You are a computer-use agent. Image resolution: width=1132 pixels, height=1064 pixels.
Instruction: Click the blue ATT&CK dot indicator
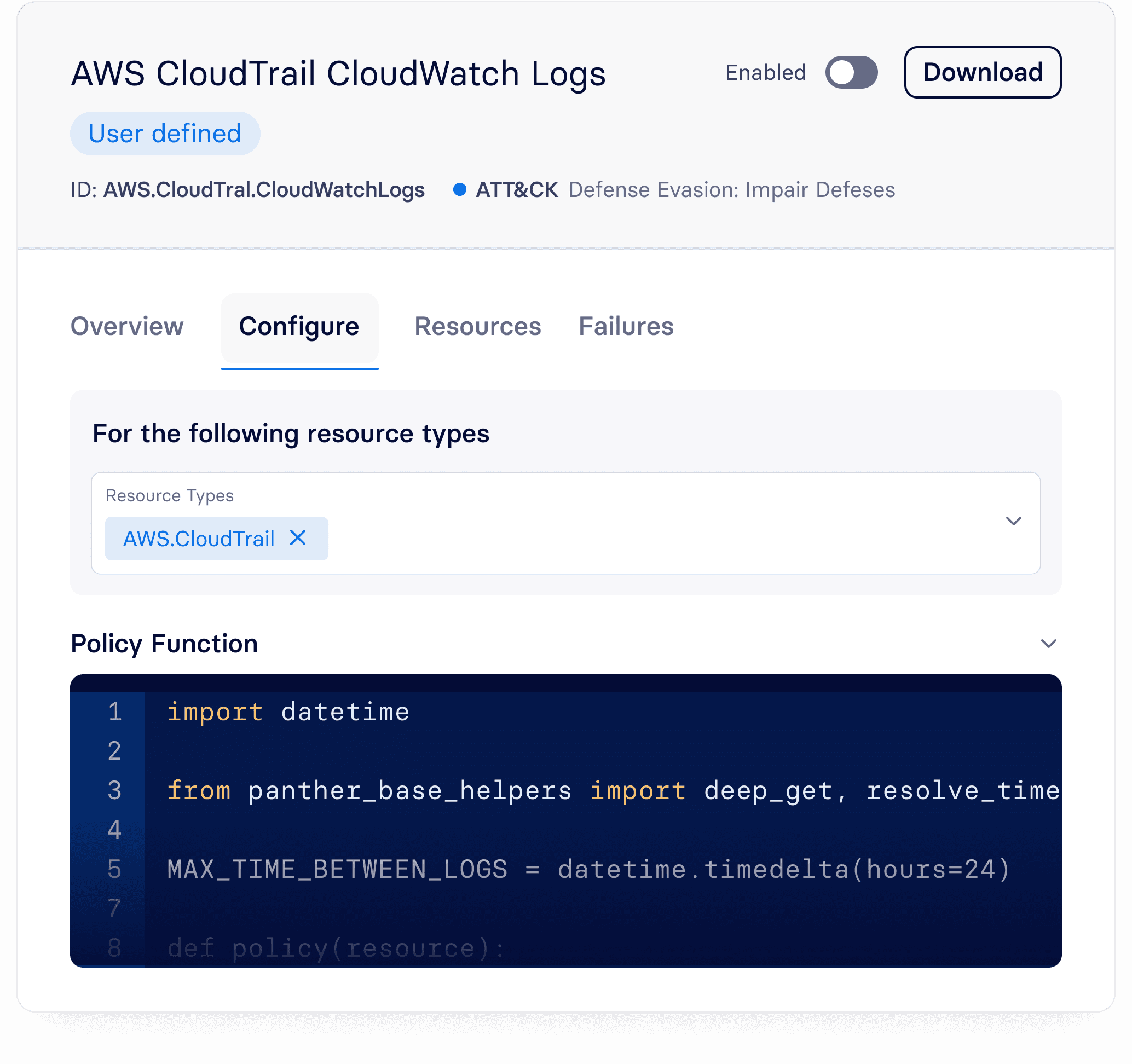[x=459, y=189]
